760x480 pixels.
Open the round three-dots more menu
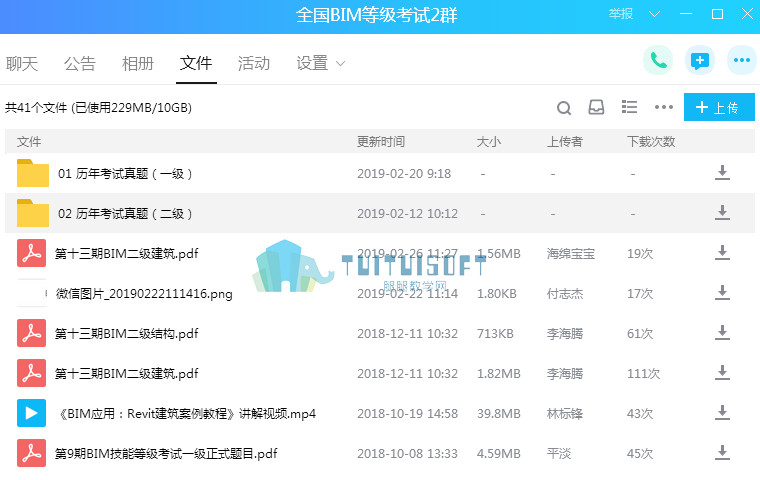742,61
